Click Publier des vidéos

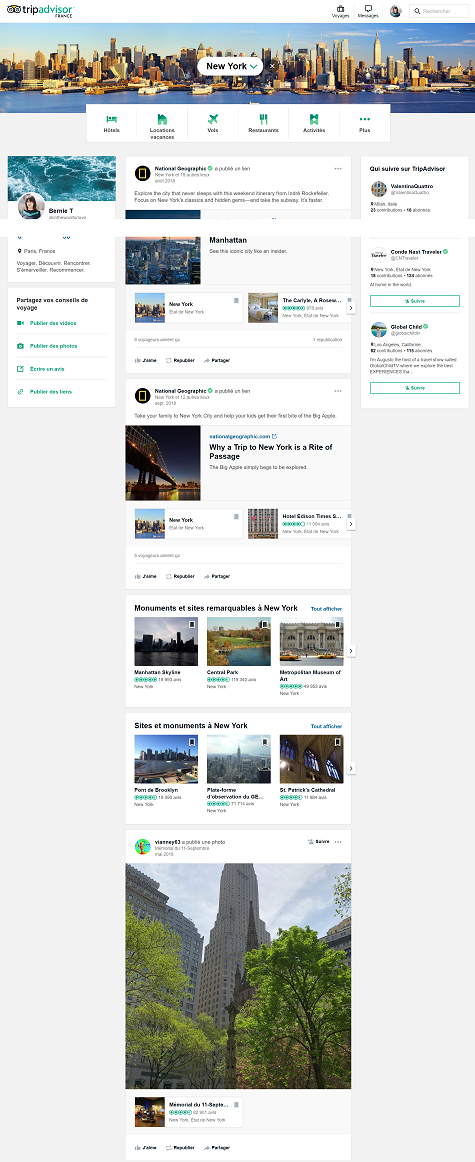(47, 323)
